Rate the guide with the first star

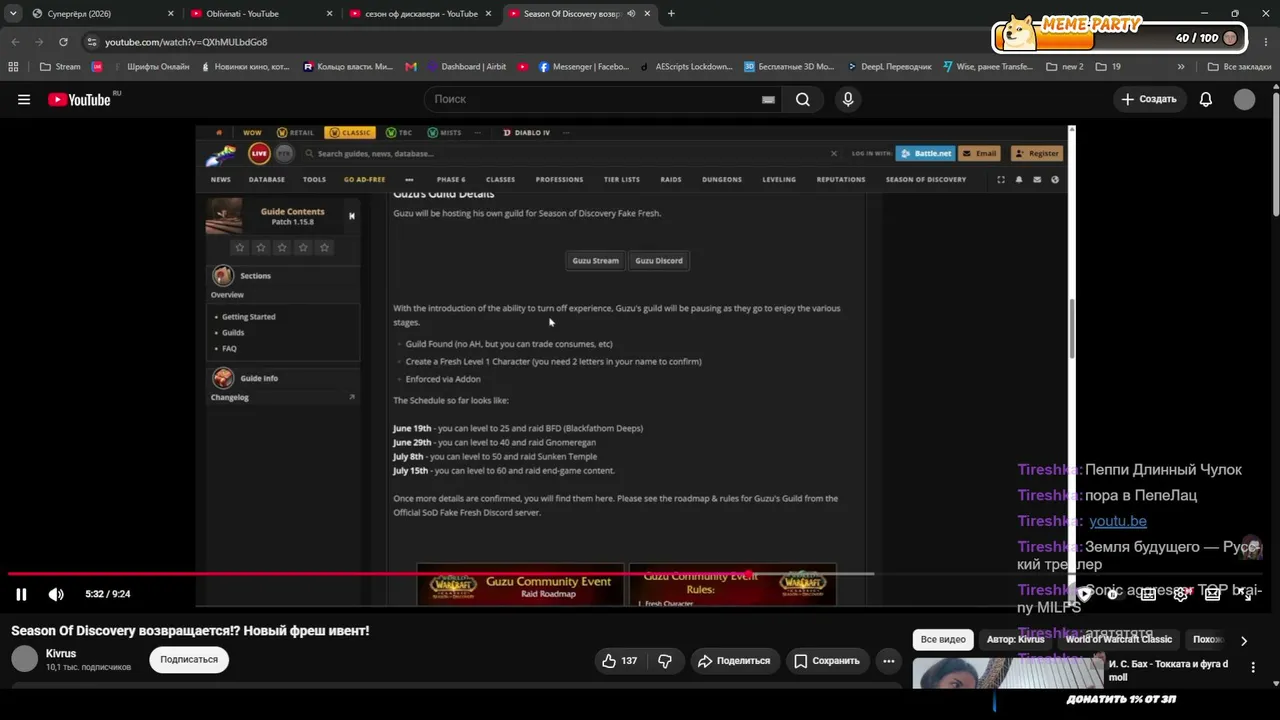pyautogui.click(x=239, y=247)
